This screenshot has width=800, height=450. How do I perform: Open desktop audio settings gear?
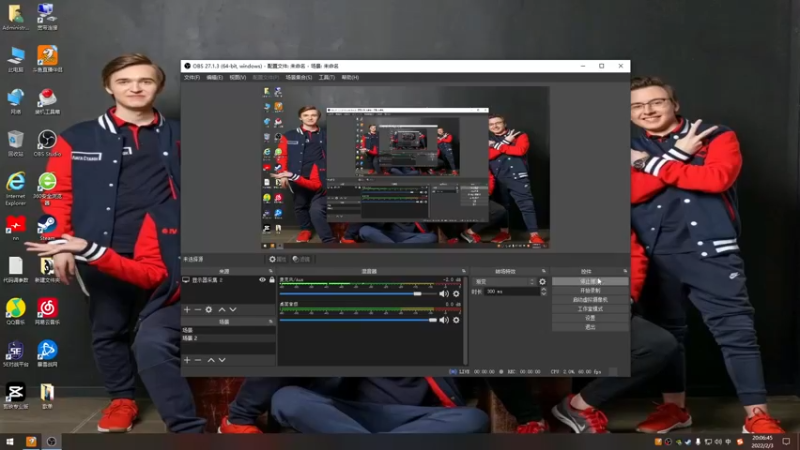pos(456,320)
